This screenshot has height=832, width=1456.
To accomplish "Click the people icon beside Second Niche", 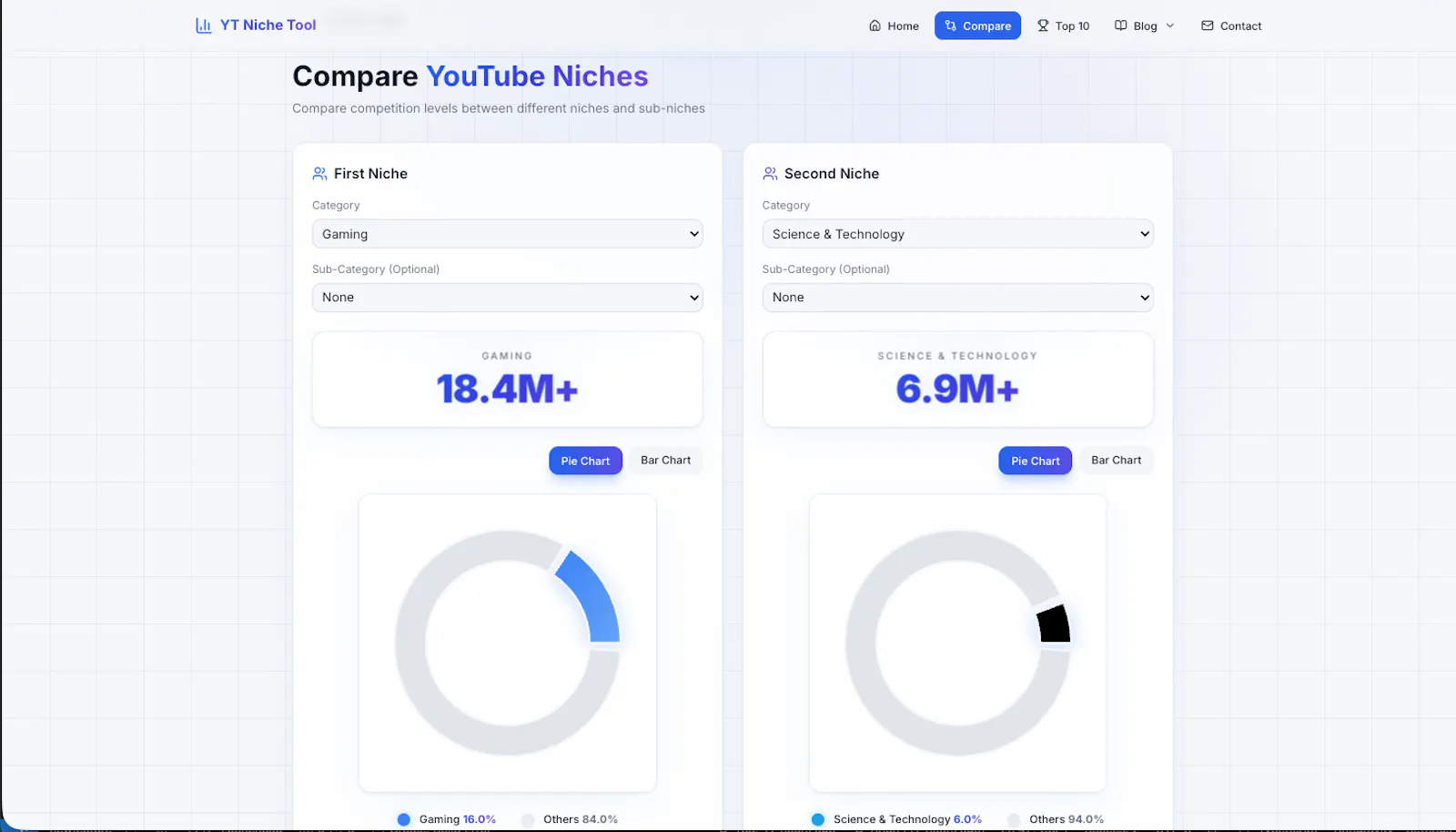I will coord(770,173).
